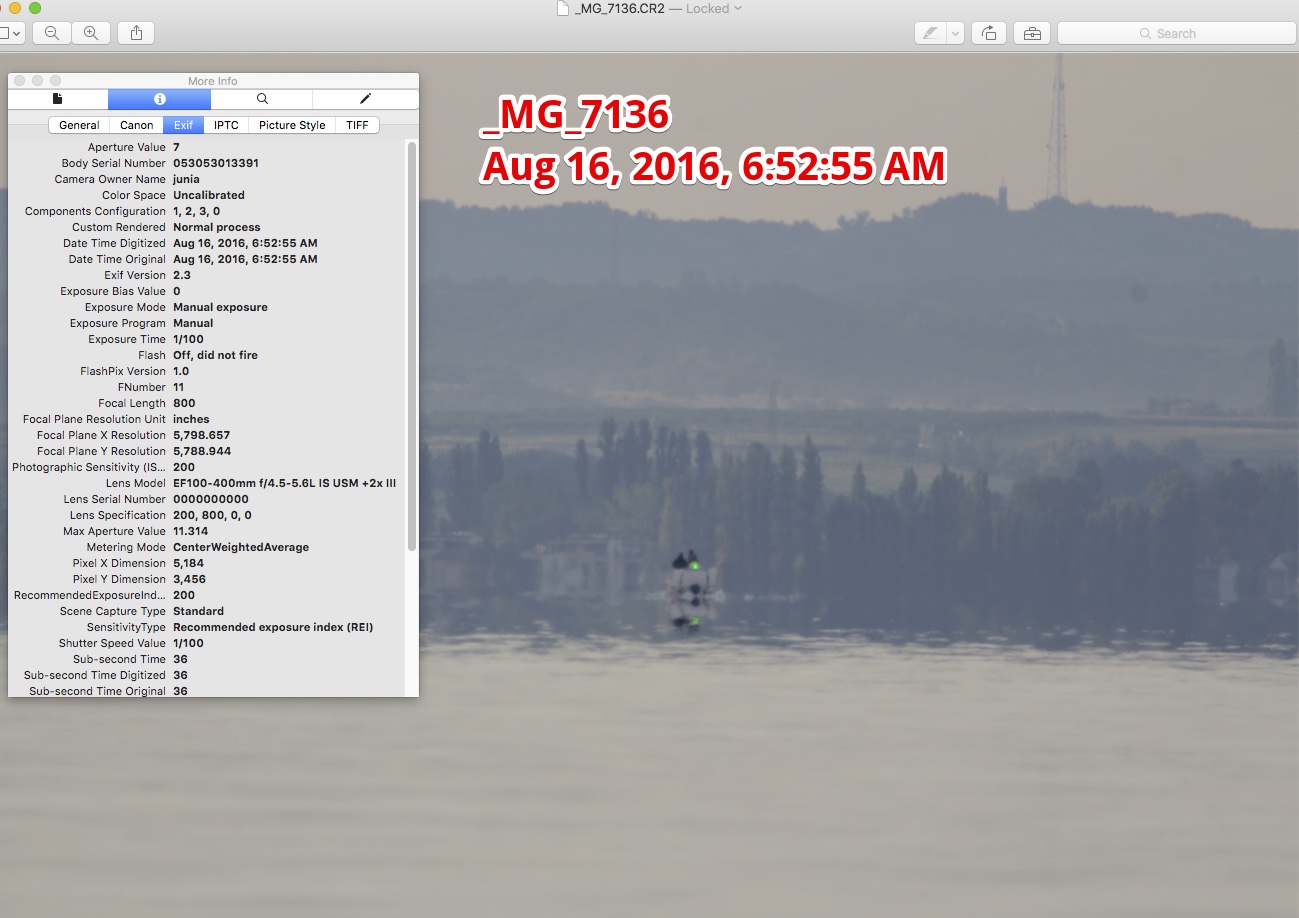
Task: Rotate the image with rotate icon
Action: (989, 33)
